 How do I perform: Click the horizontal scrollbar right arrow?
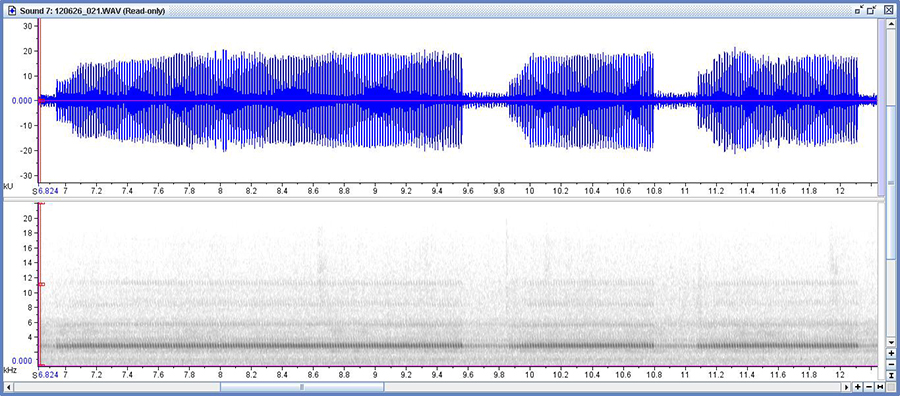(x=846, y=387)
